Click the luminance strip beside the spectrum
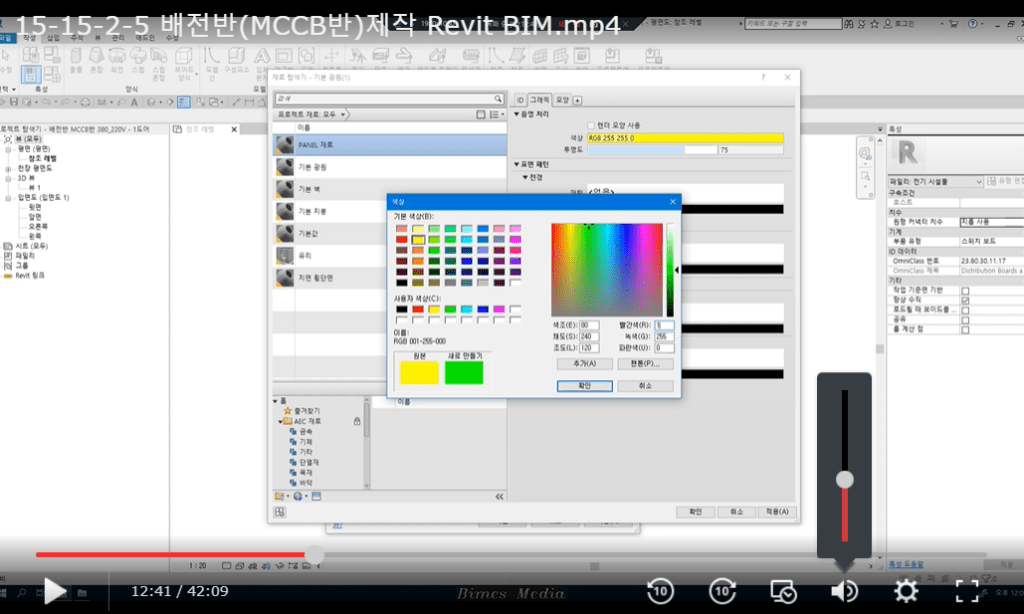1024x614 pixels. 670,270
